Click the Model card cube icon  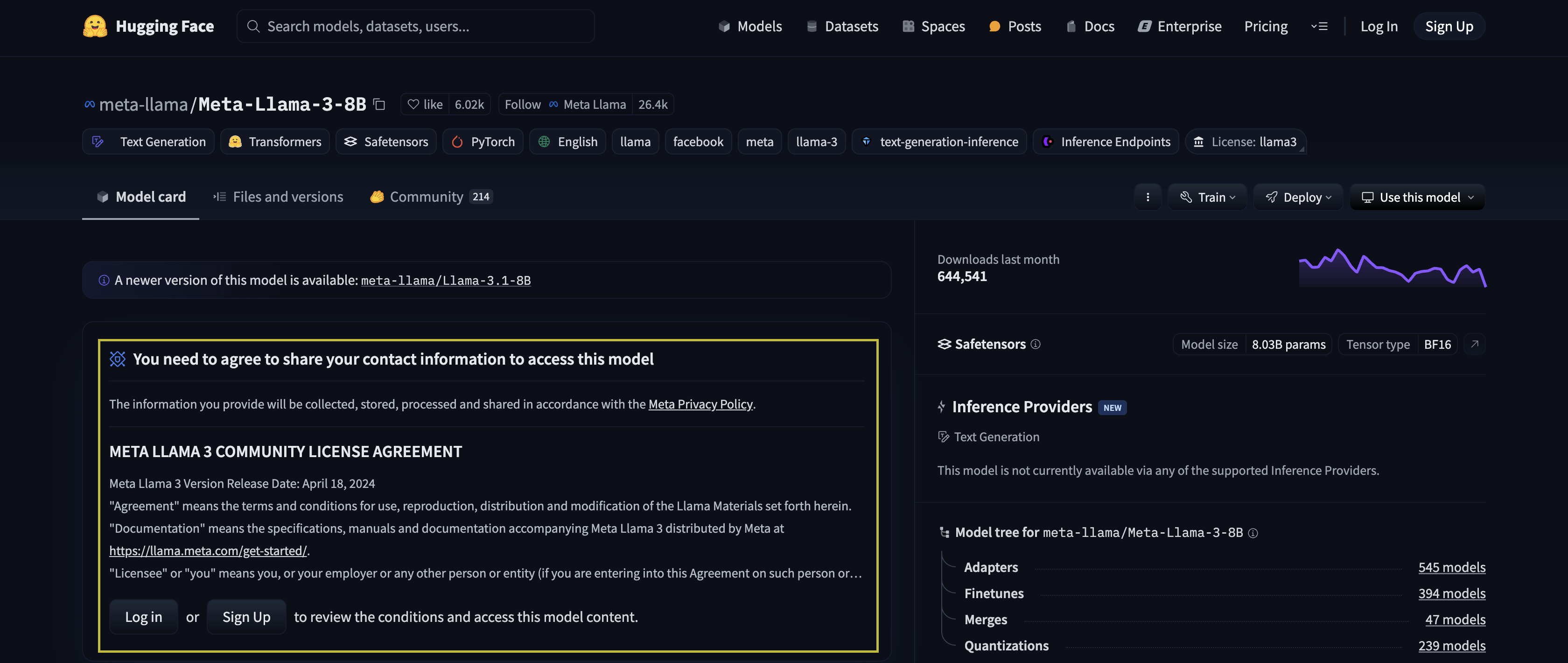pyautogui.click(x=102, y=197)
